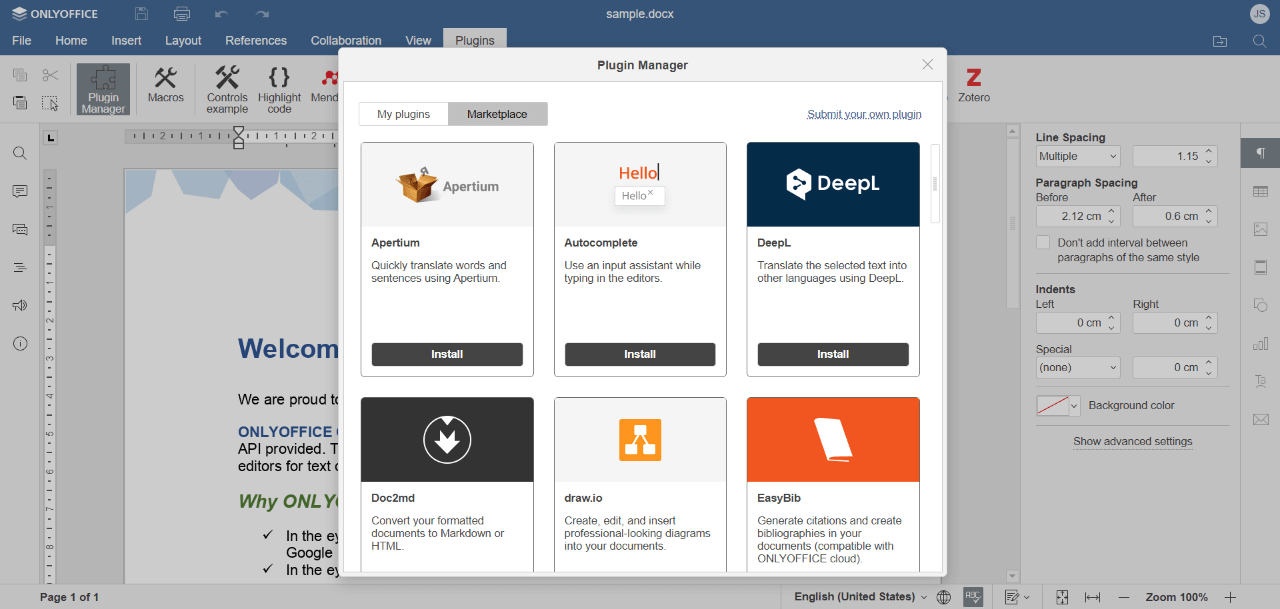Click the Select all icon
The height and width of the screenshot is (609, 1280).
point(51,103)
